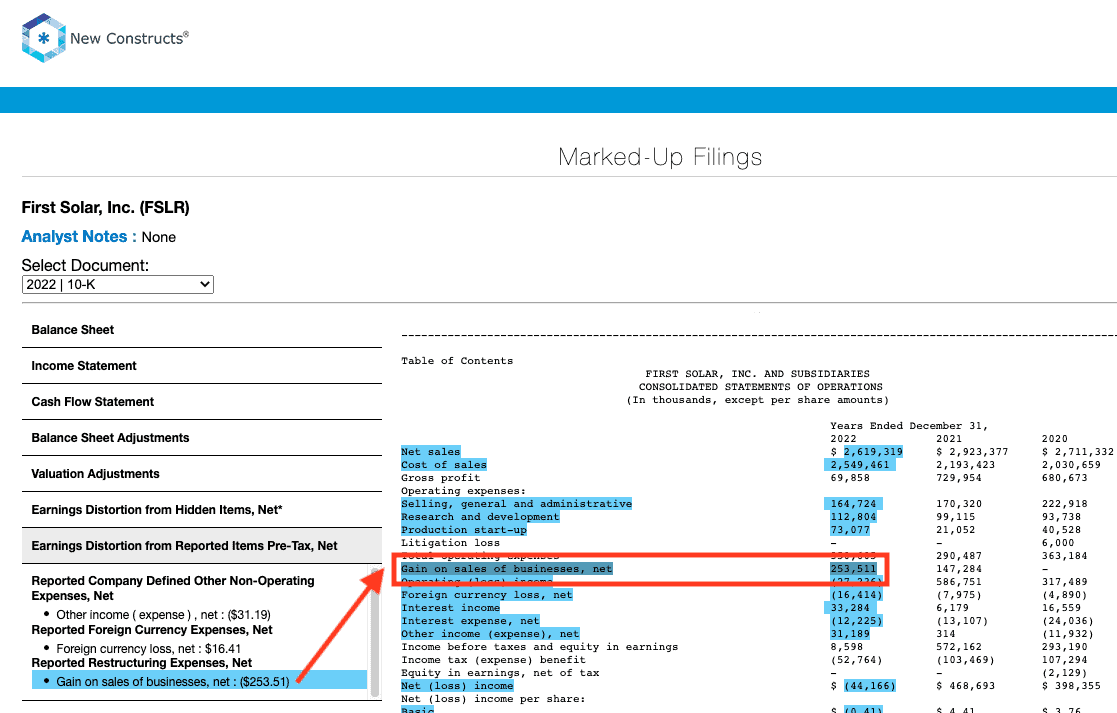Click highlighted Interest income label

tap(450, 608)
